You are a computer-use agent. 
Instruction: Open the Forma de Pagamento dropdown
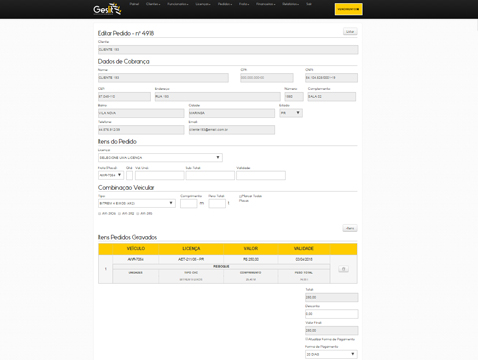point(331,354)
